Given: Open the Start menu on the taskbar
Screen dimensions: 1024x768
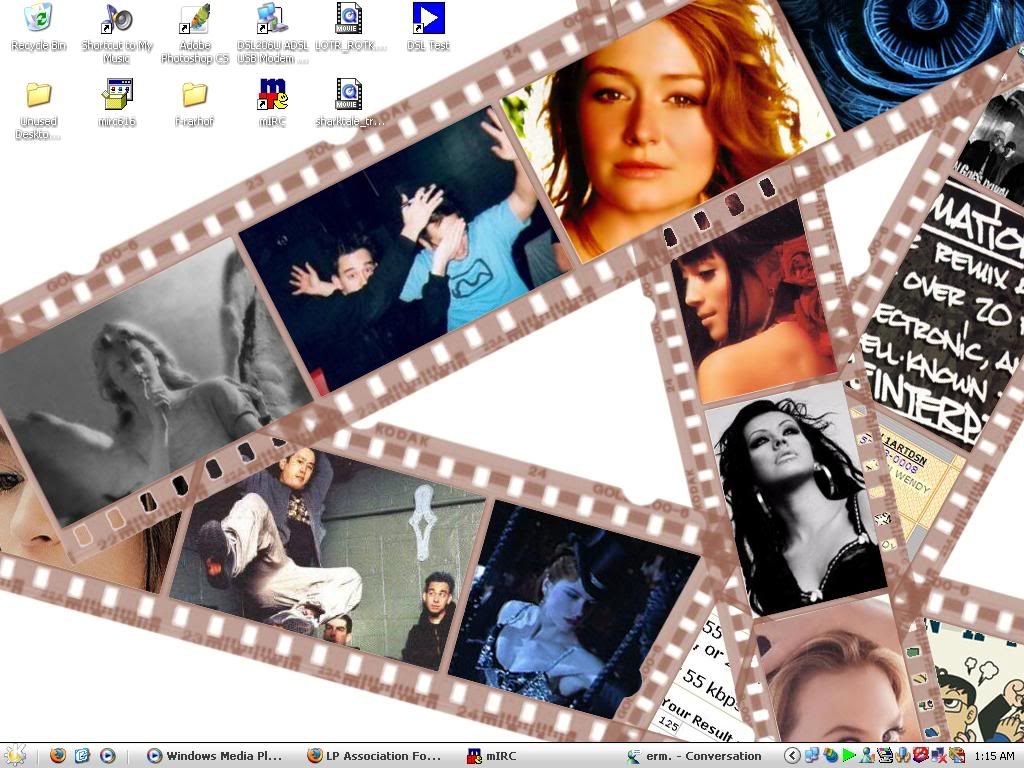Looking at the screenshot, I should pyautogui.click(x=14, y=756).
